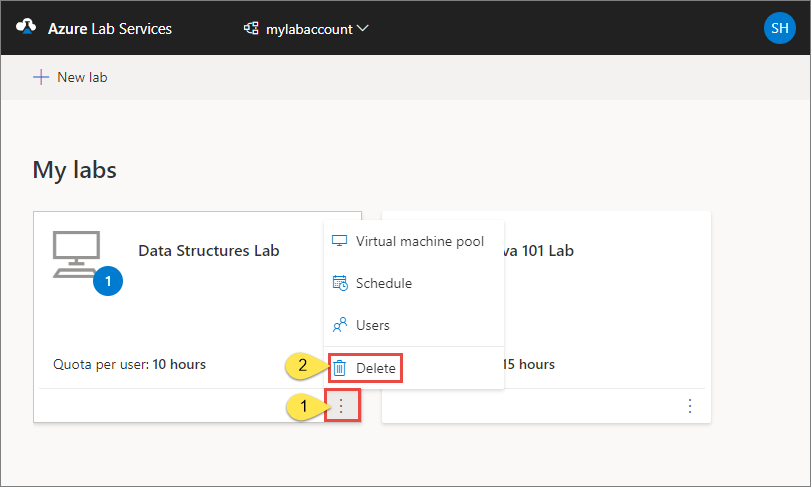
Task: Choose Users from the context menu
Action: pos(414,325)
